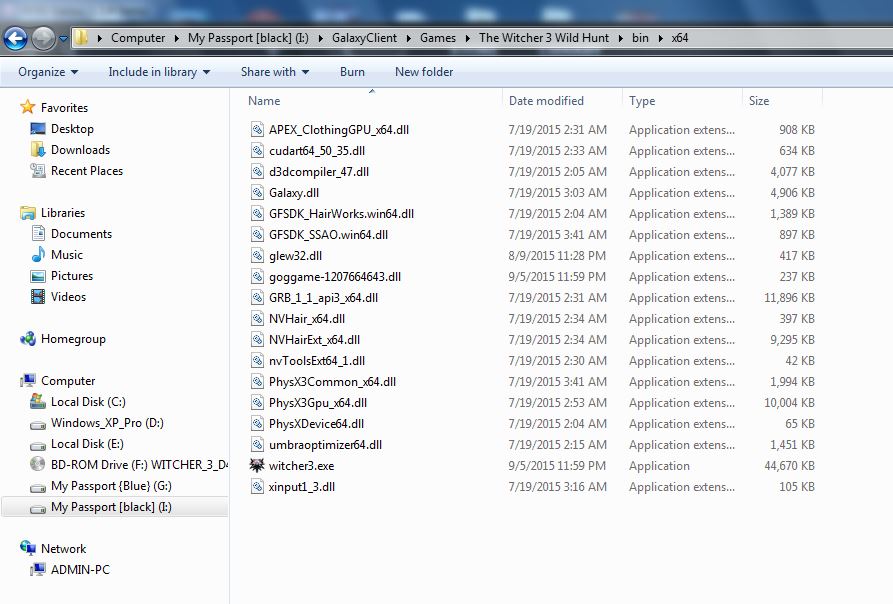Open the Organize menu
Screen dimensions: 893x604
click(x=48, y=72)
